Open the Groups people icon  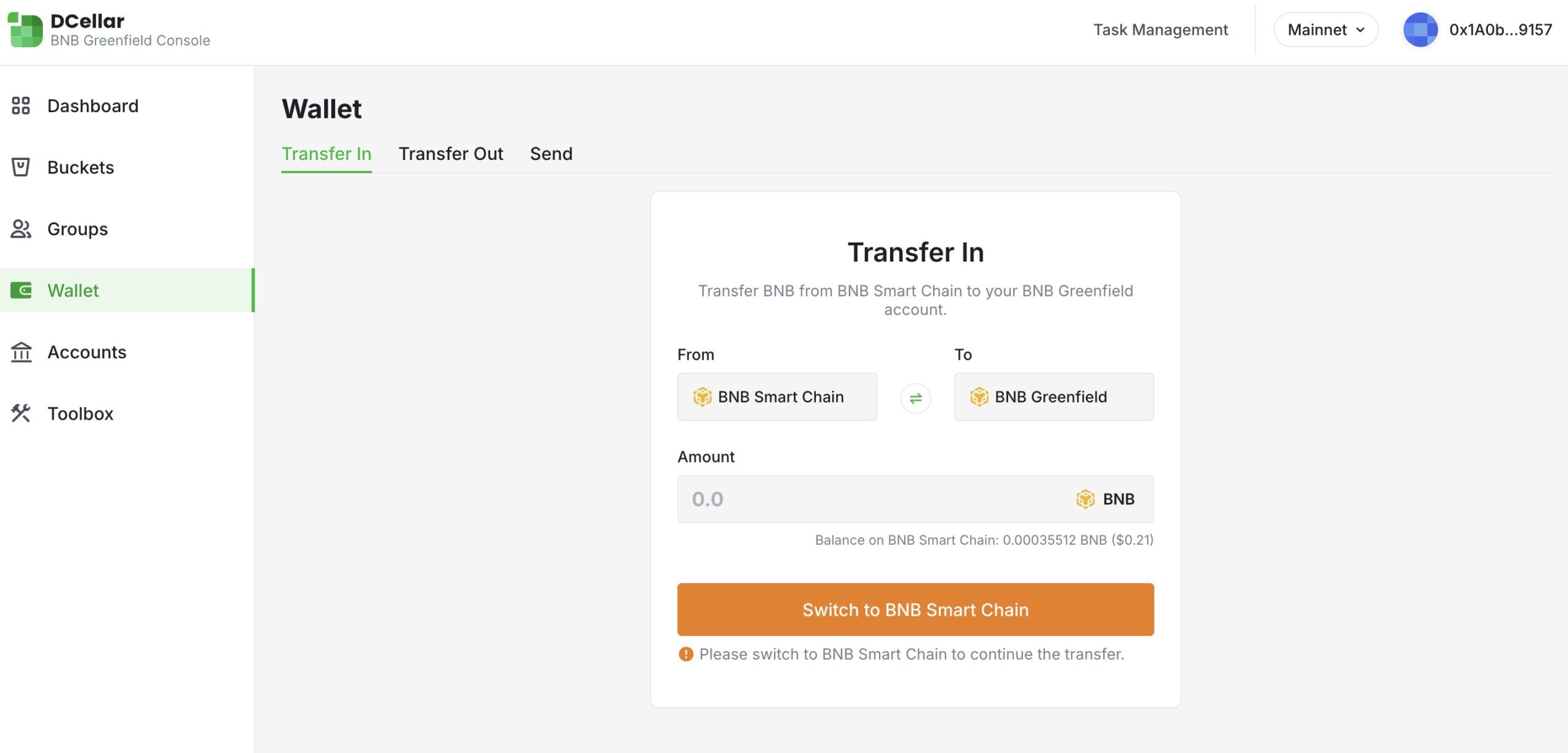[21, 229]
